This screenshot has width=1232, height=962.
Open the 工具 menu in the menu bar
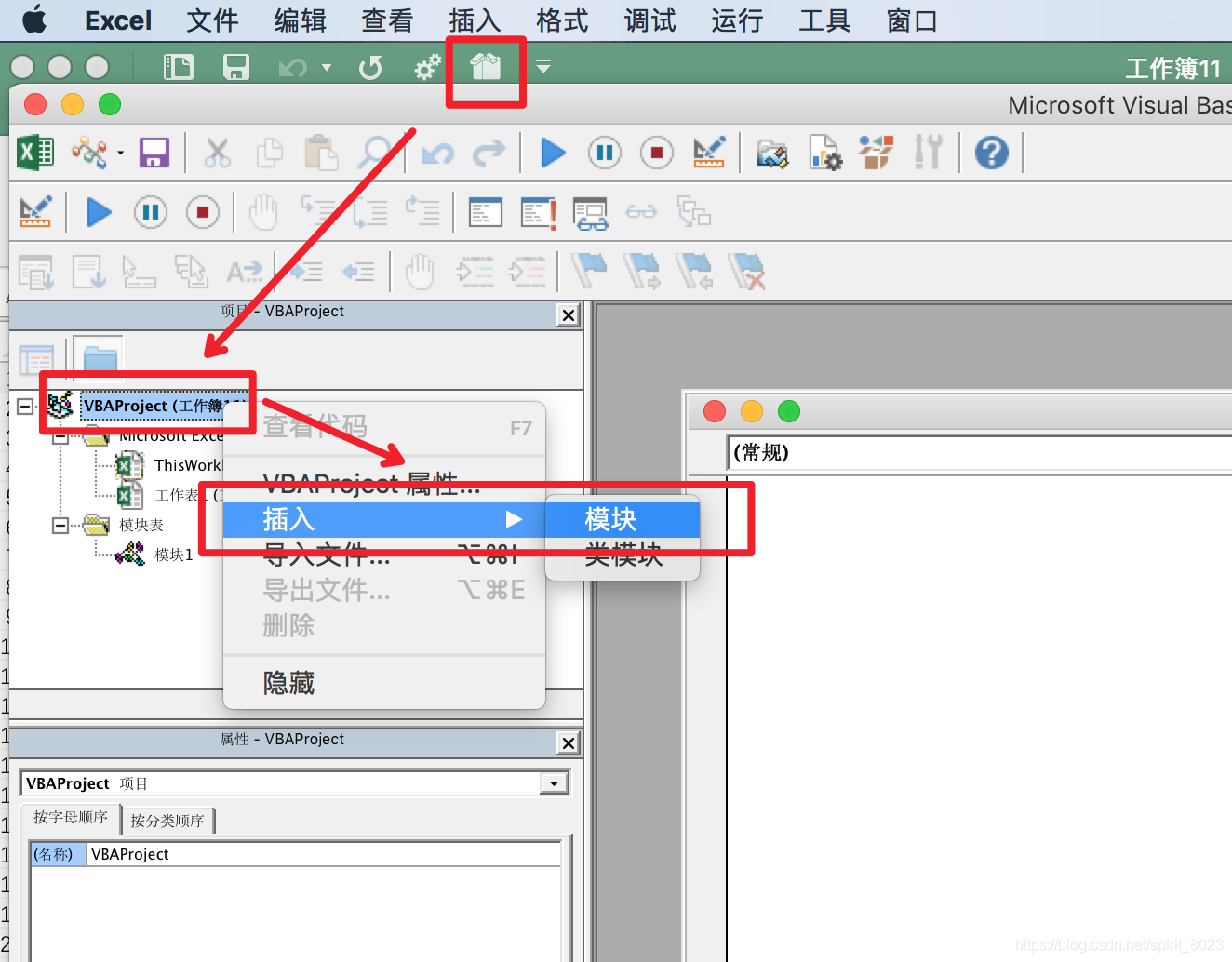pos(824,20)
